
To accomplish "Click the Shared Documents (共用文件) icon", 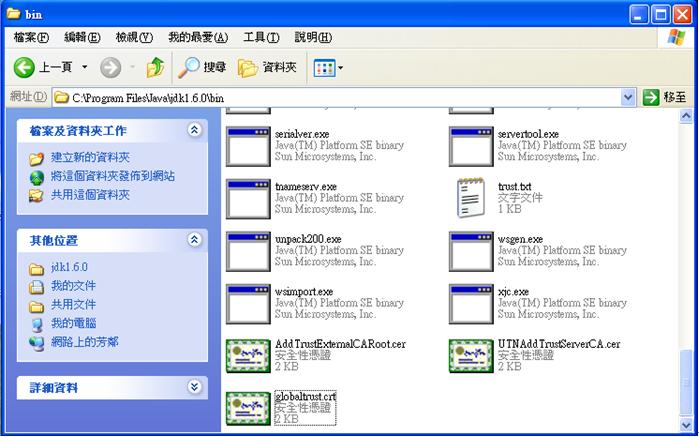I will [36, 306].
